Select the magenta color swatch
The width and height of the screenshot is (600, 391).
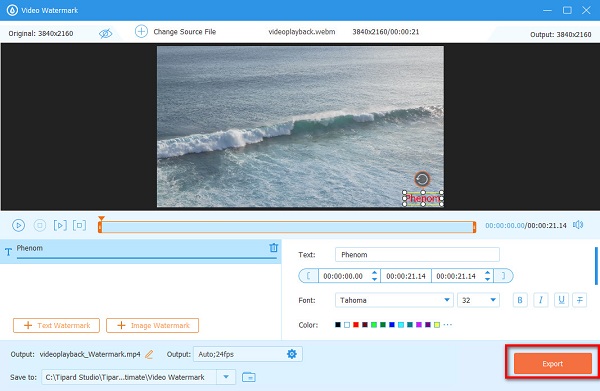pyautogui.click(x=419, y=325)
